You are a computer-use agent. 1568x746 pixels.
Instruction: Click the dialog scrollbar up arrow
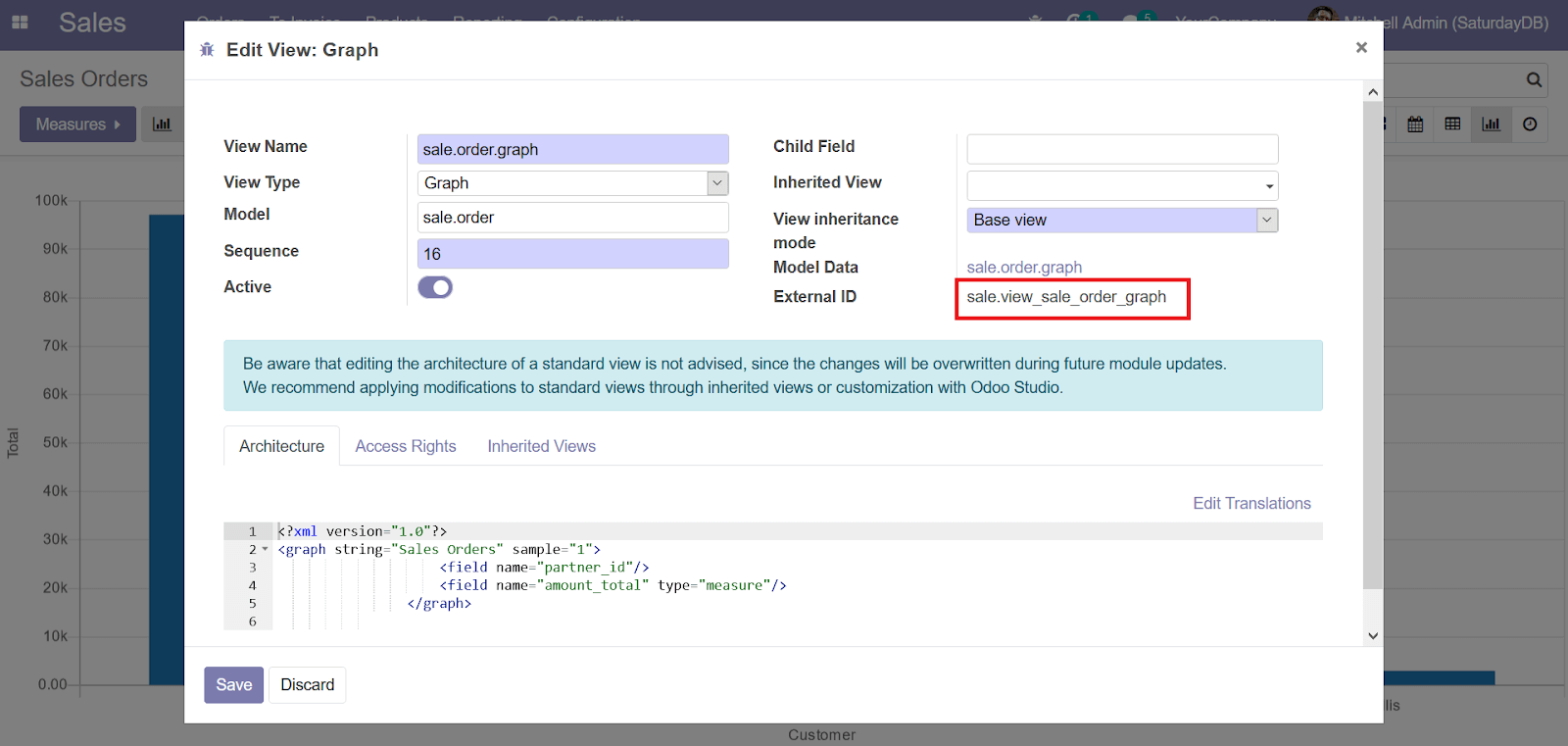point(1373,92)
